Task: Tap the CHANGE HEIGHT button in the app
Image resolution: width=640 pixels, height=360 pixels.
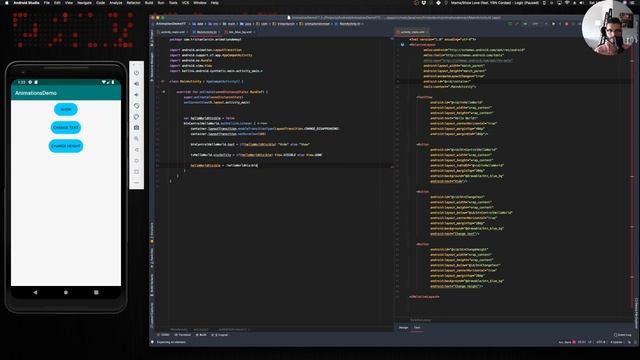Action: [x=66, y=146]
